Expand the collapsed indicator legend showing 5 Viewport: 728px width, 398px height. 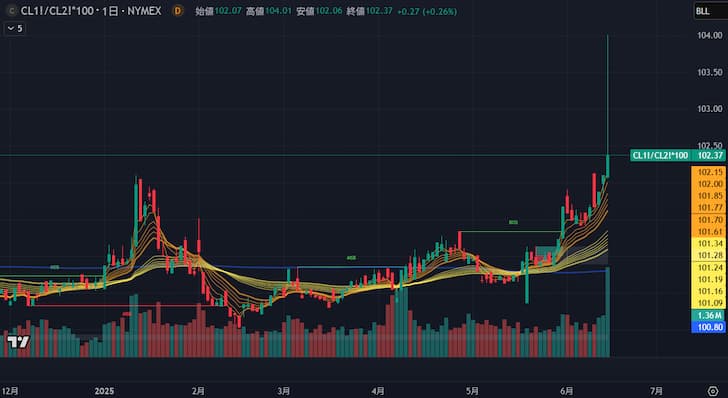tap(15, 28)
